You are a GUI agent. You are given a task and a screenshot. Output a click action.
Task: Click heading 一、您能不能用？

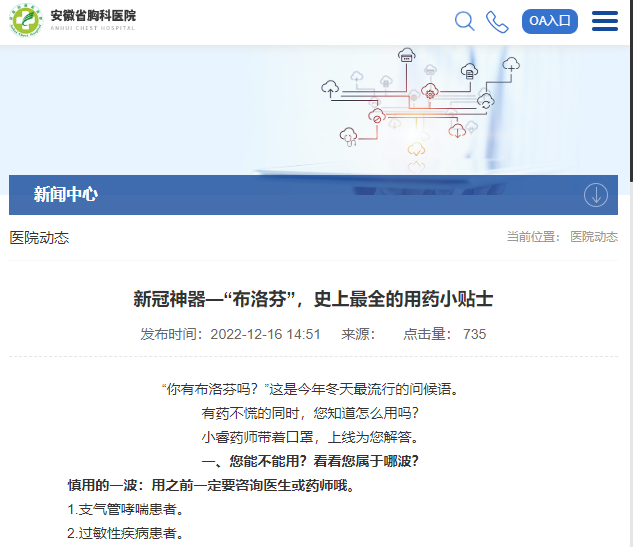coord(310,461)
